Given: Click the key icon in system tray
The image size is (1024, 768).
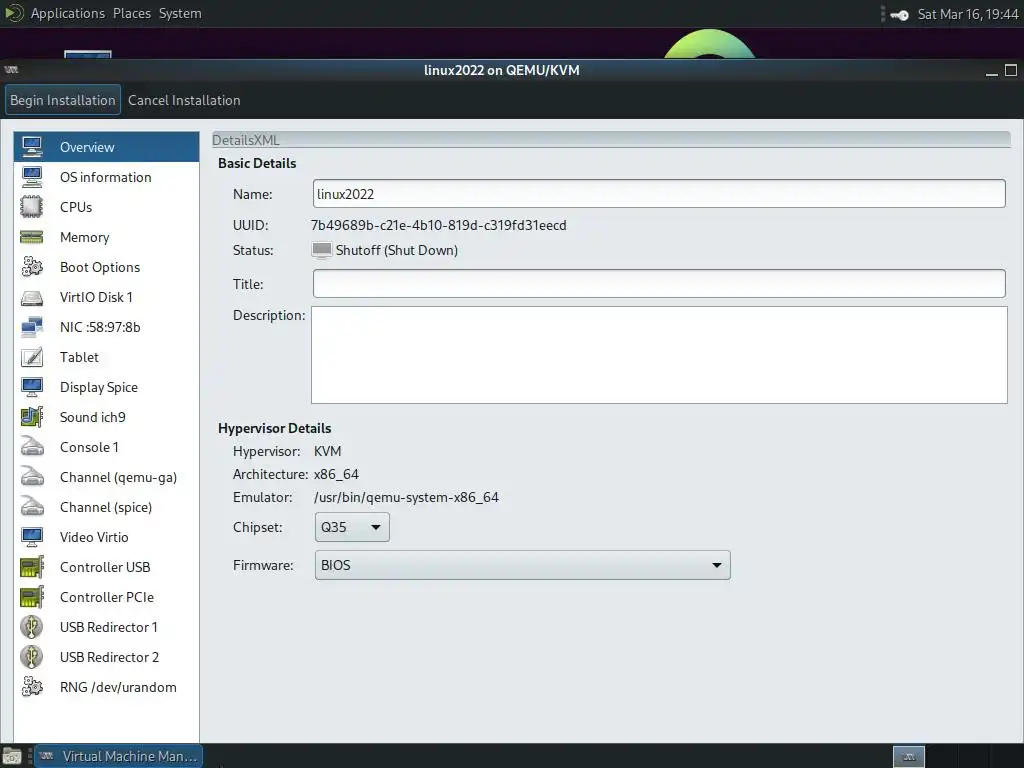Looking at the screenshot, I should pos(899,14).
